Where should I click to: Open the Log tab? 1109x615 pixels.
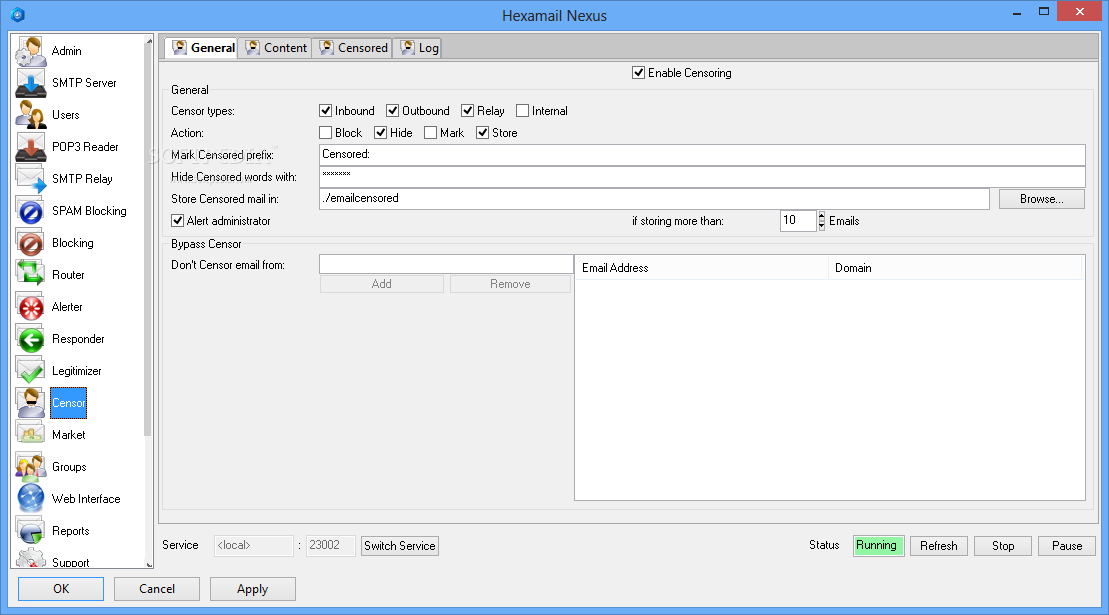pos(419,47)
